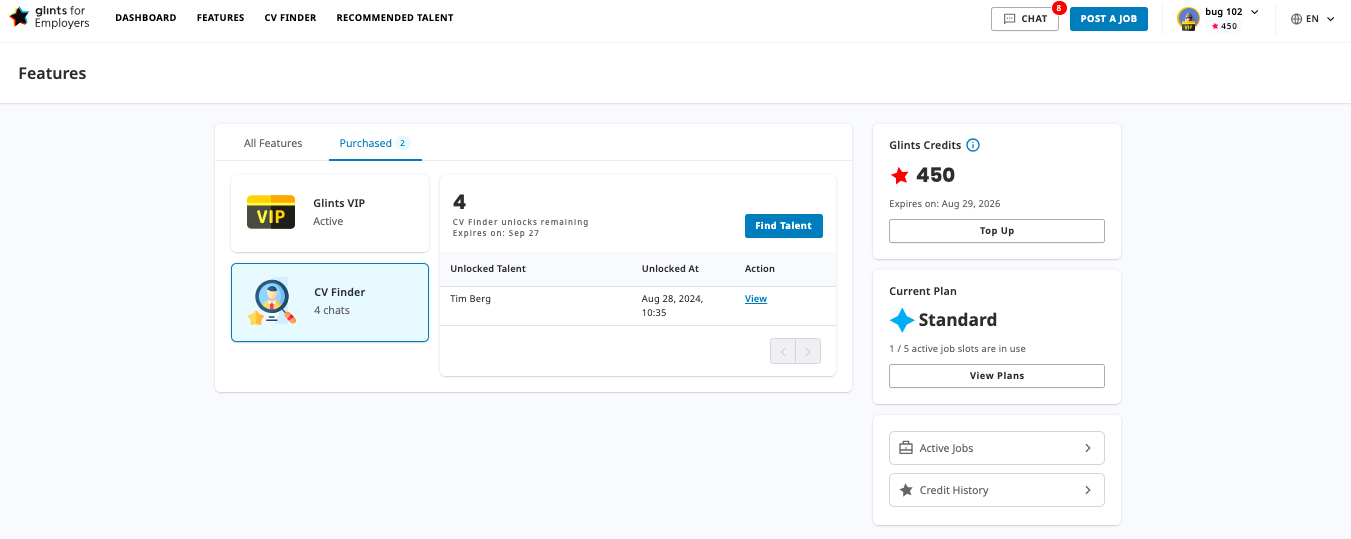Screen dimensions: 1351x539
Task: Click the Active Jobs briefcase icon
Action: [x=906, y=448]
